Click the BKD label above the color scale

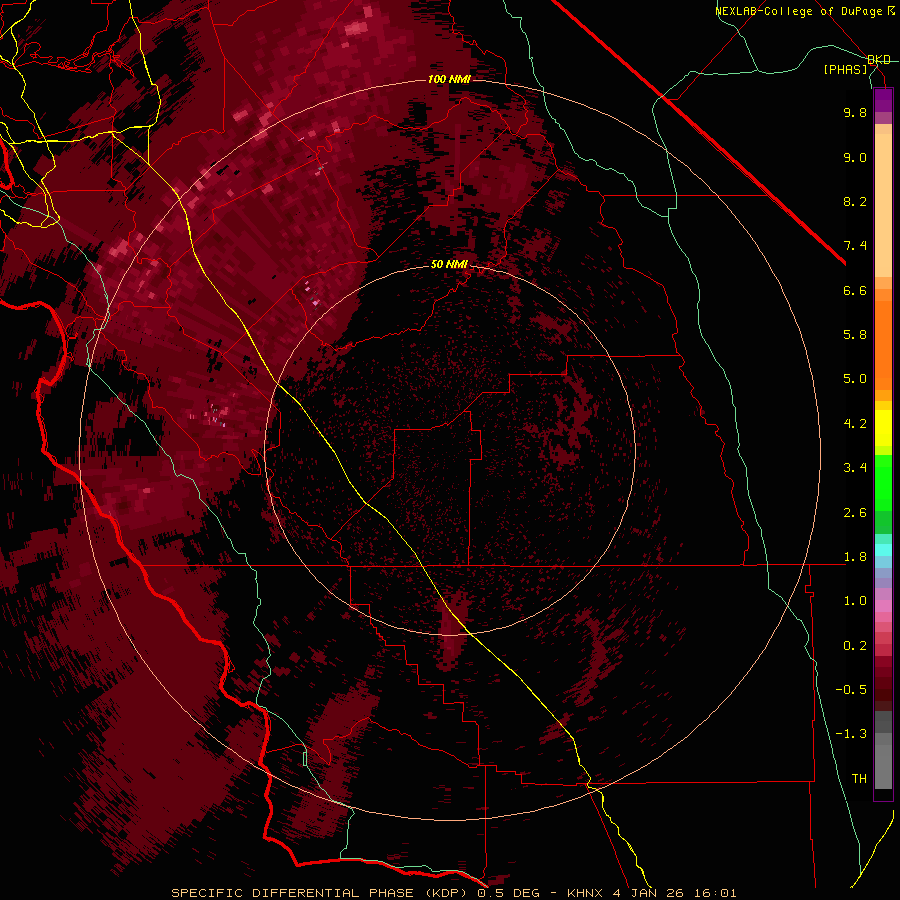[879, 60]
